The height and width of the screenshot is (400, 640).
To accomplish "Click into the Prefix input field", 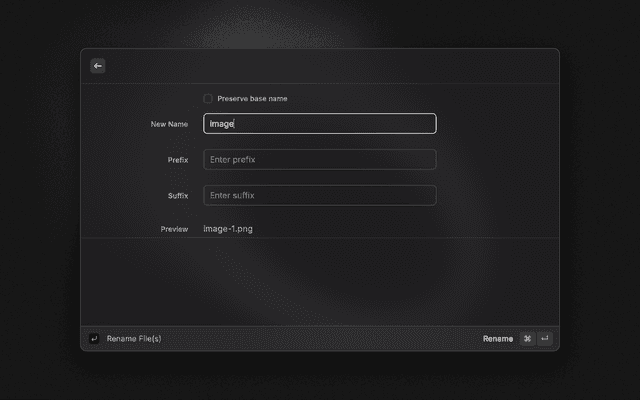I will point(320,160).
